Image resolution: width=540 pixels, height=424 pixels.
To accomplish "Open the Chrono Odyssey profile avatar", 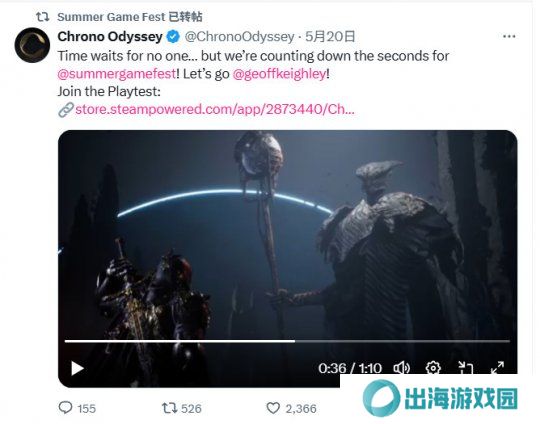I will (32, 45).
